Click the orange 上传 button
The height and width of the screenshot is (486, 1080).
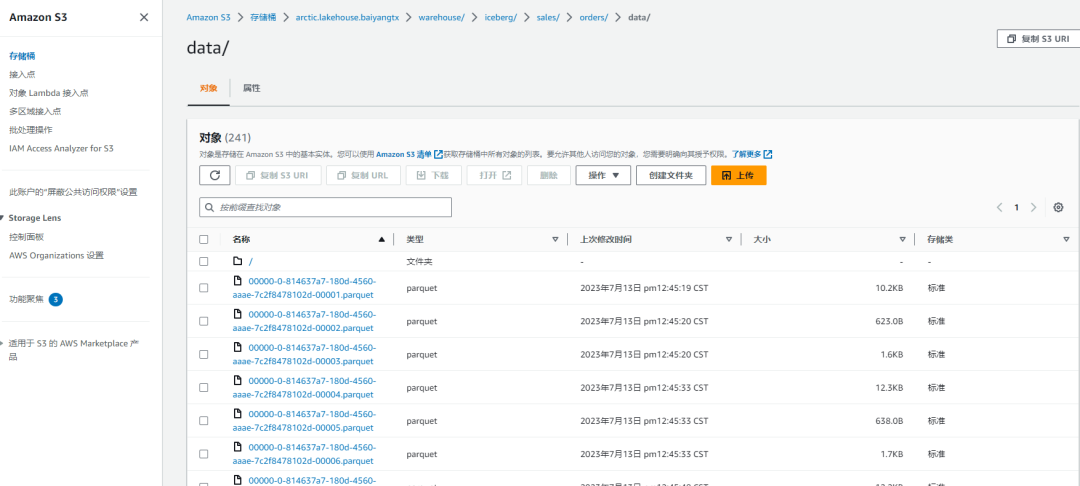738,176
